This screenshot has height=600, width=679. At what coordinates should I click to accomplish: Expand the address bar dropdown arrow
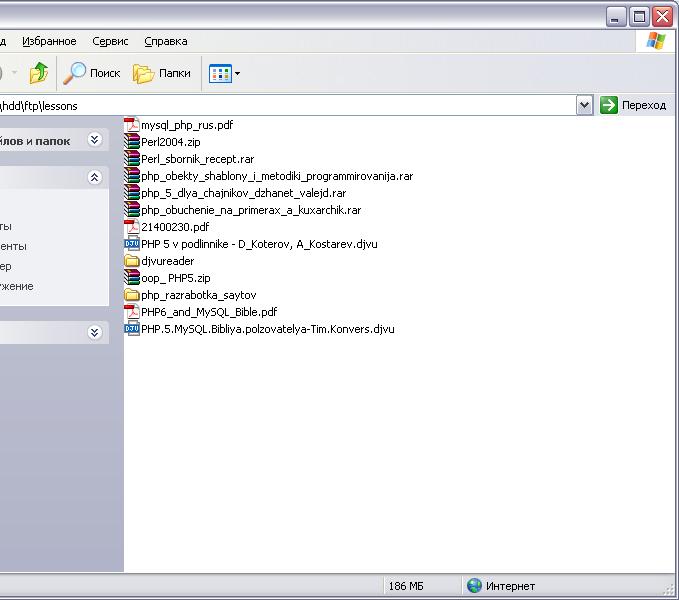[x=585, y=105]
